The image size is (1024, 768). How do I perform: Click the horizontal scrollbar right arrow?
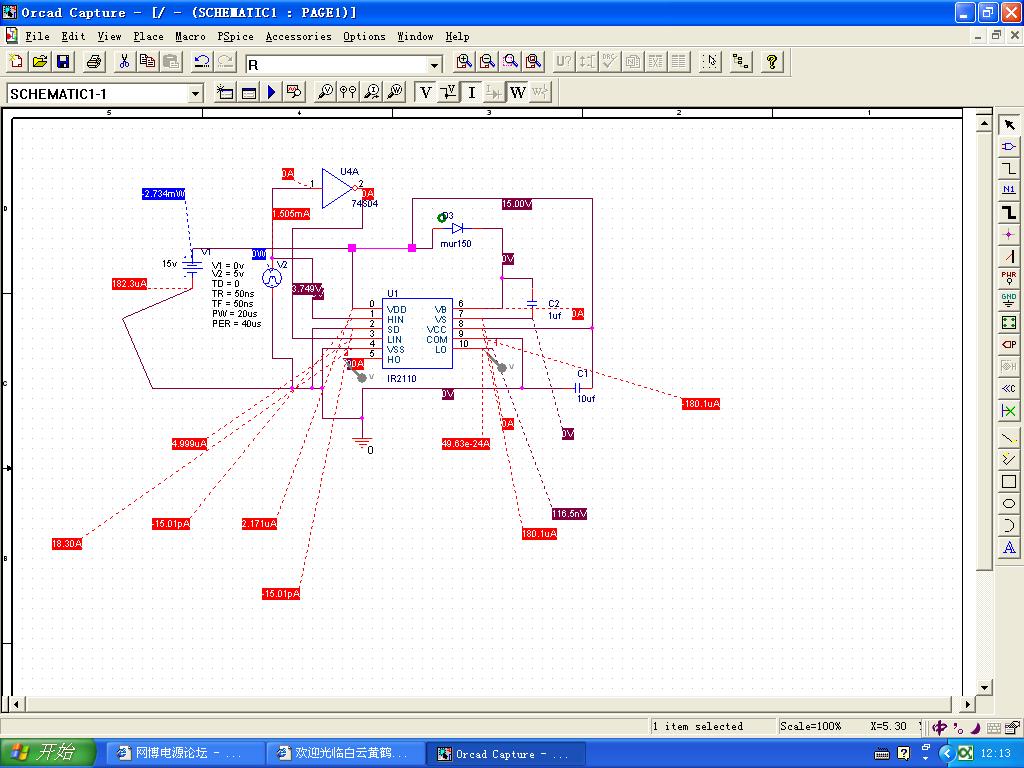click(968, 704)
